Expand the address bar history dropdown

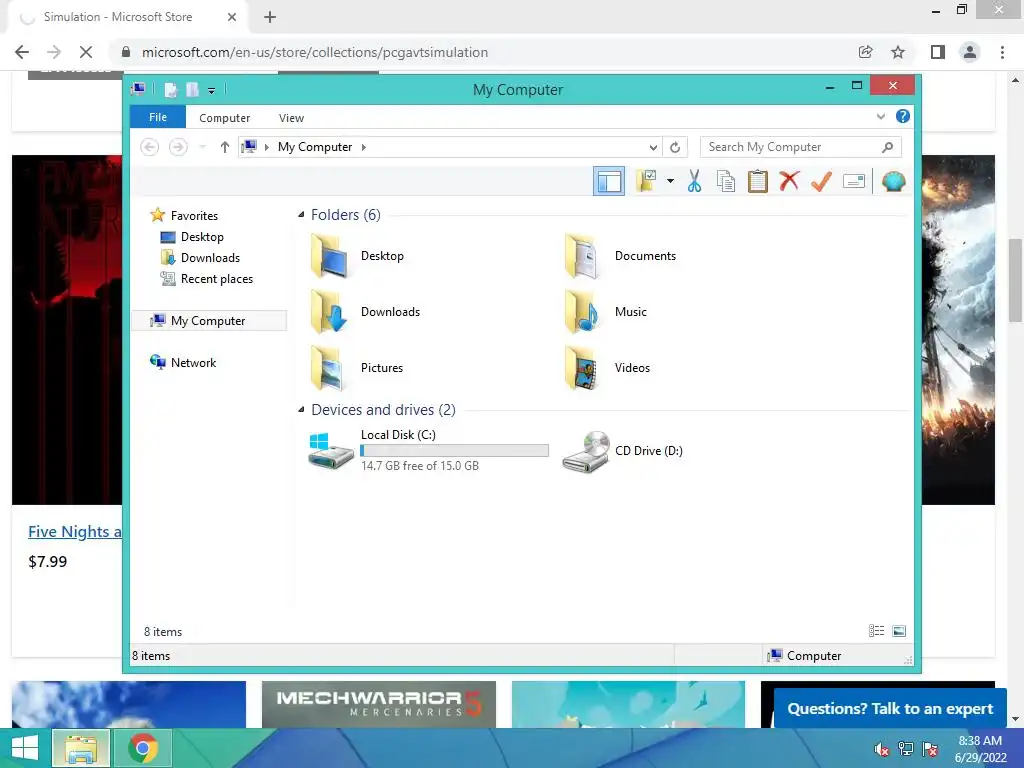(x=653, y=148)
